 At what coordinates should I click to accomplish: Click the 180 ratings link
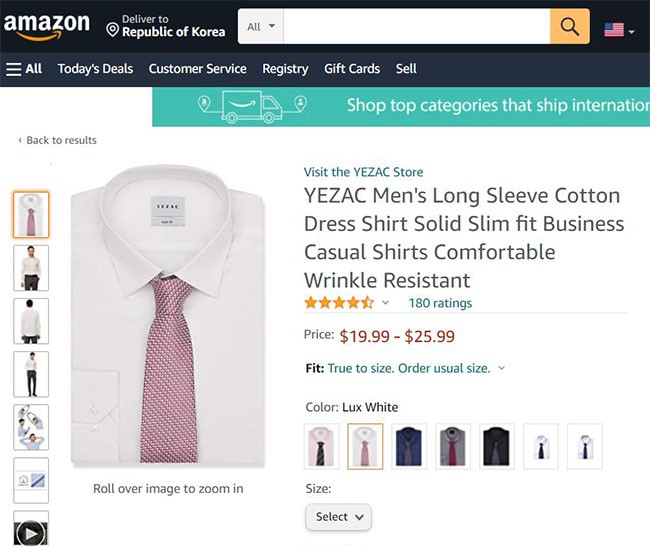pyautogui.click(x=440, y=303)
